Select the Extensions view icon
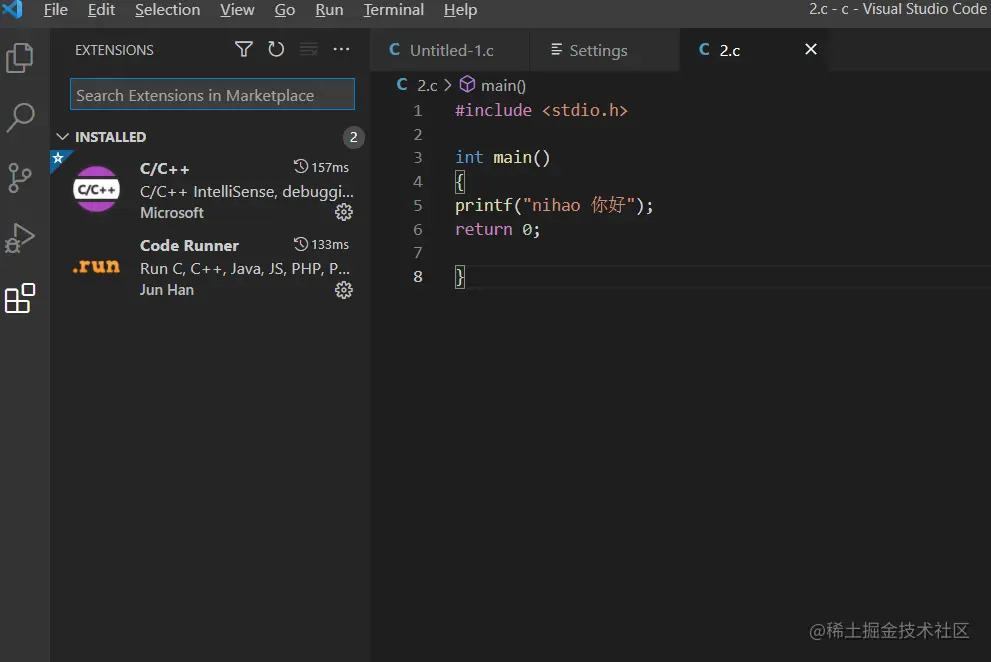This screenshot has width=991, height=662. point(20,298)
